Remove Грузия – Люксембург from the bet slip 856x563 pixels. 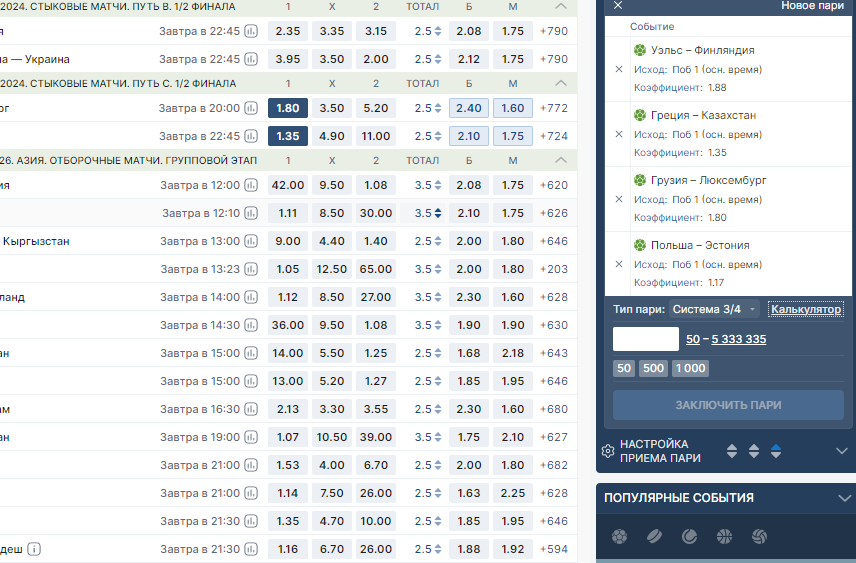pyautogui.click(x=619, y=199)
